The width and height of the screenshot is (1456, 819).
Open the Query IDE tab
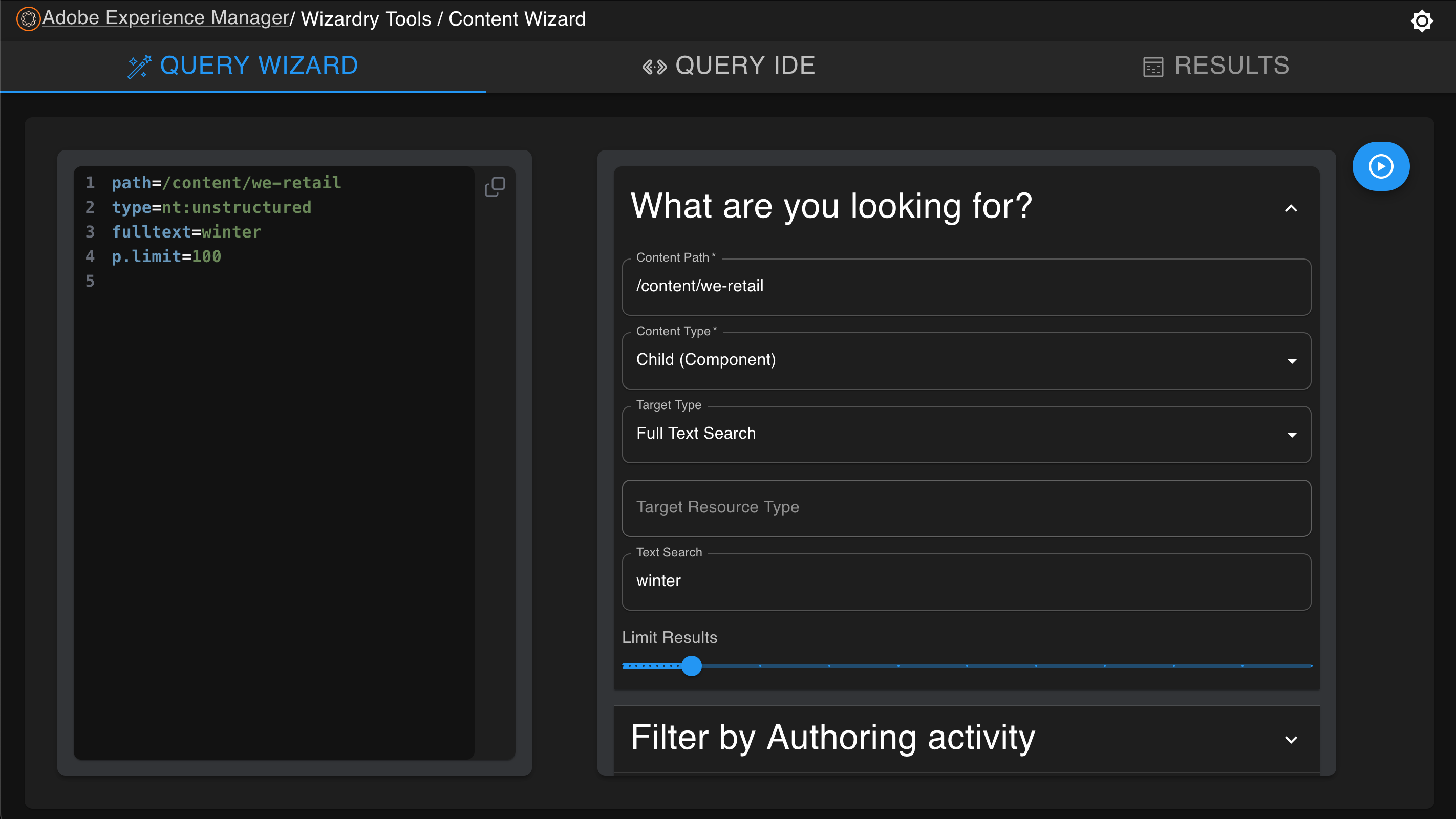(x=729, y=66)
